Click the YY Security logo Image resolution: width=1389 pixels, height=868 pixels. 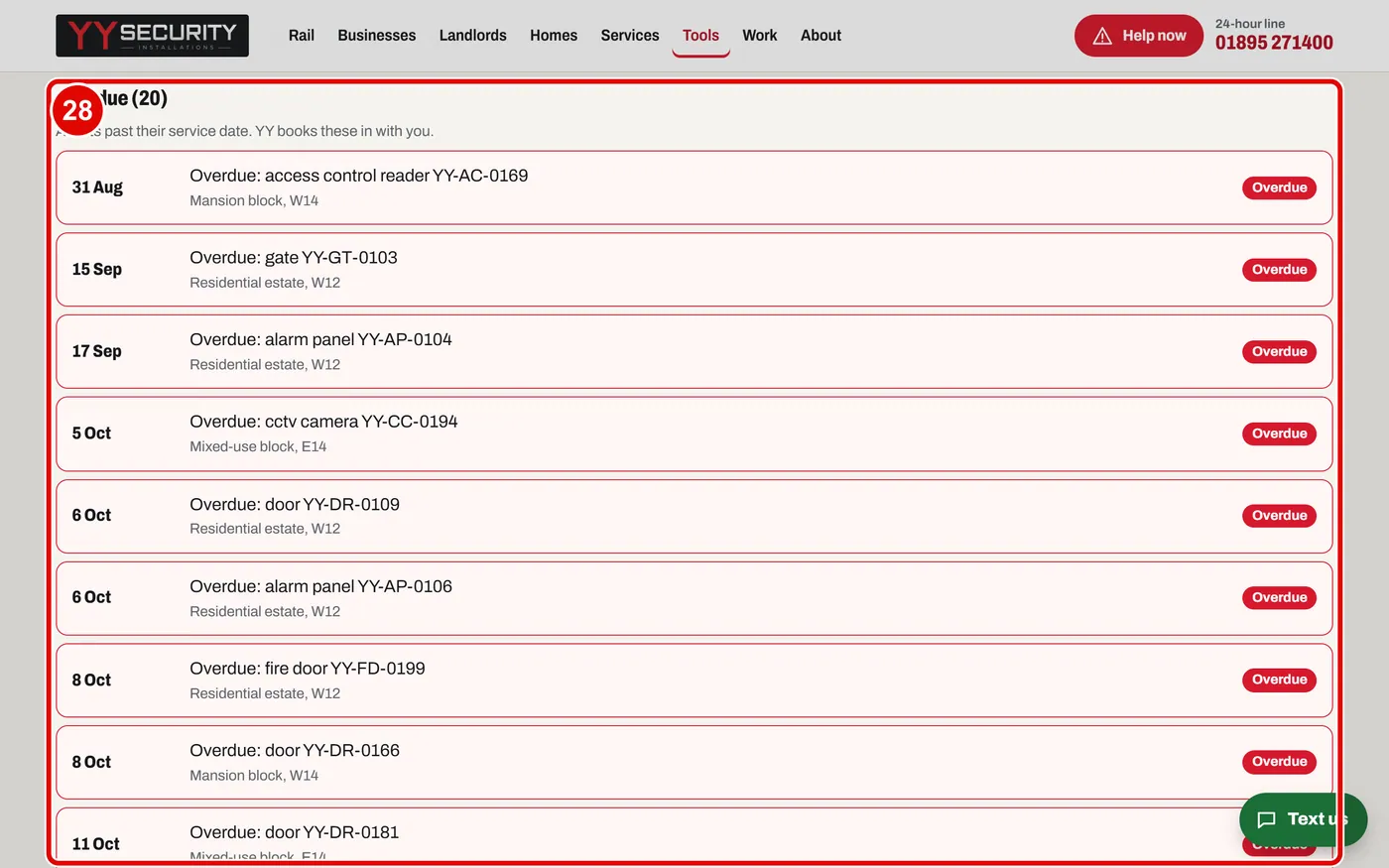152,36
